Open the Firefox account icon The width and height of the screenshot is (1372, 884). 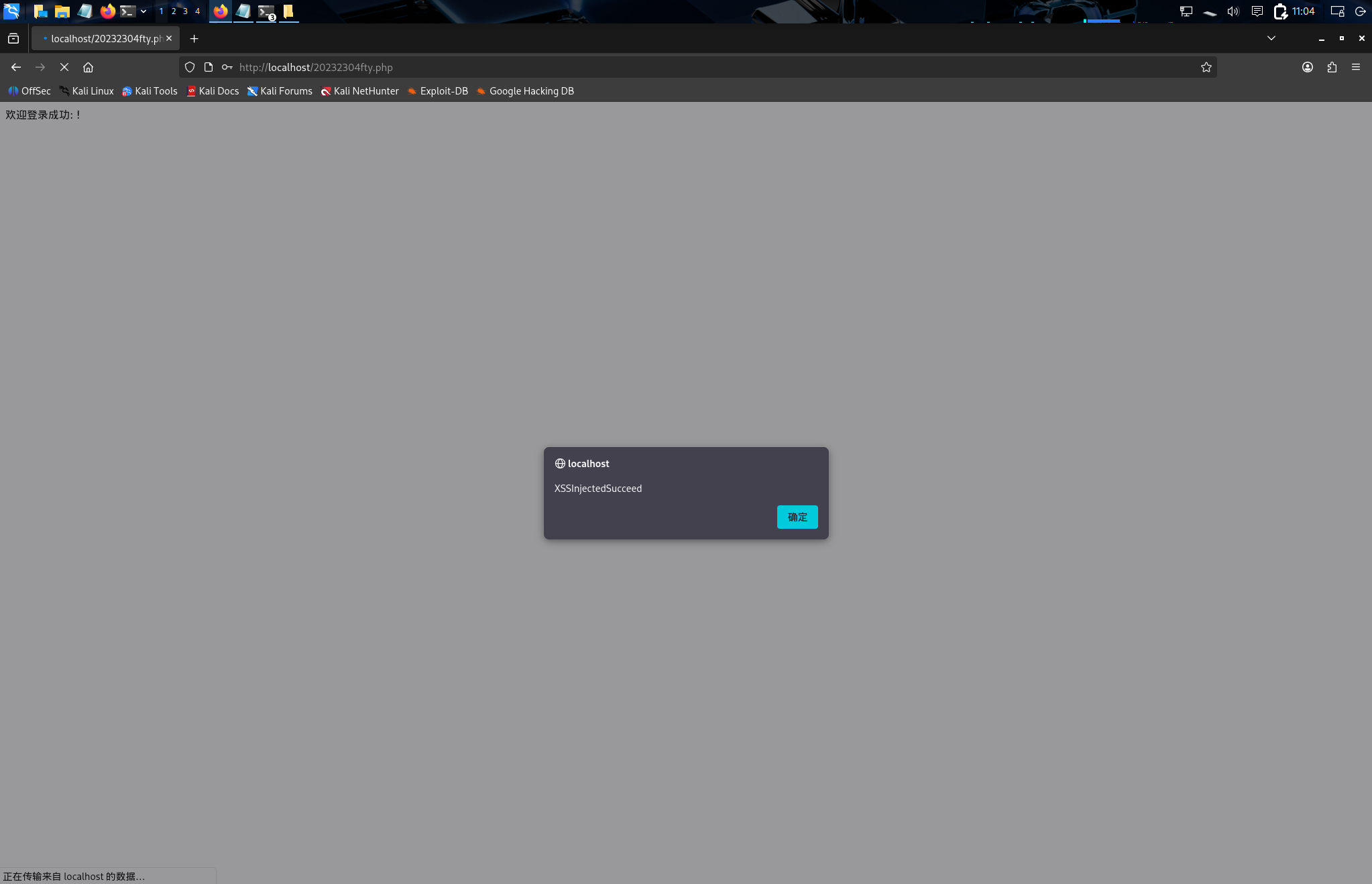click(x=1306, y=67)
